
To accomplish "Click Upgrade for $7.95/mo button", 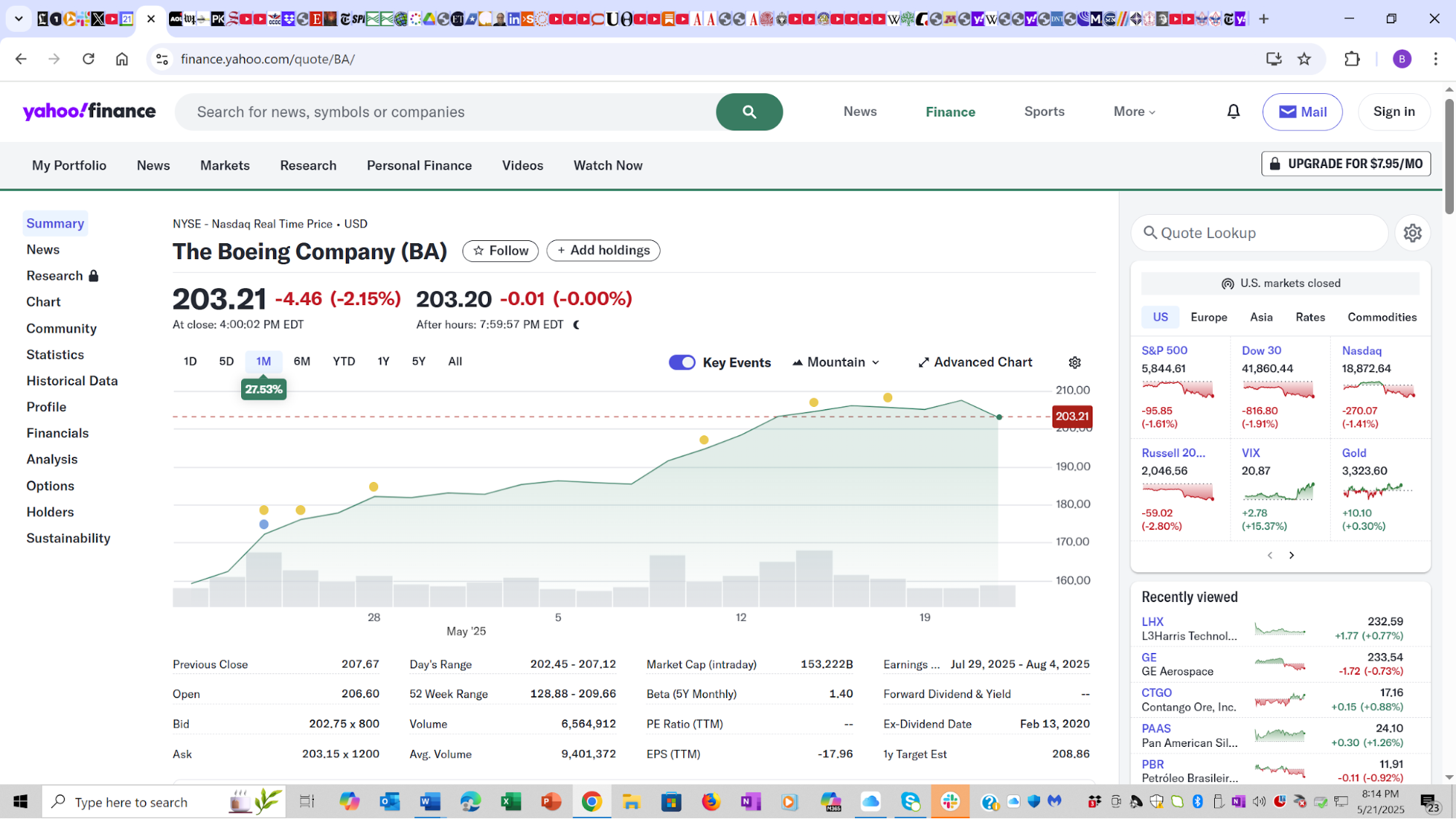I will [1346, 164].
